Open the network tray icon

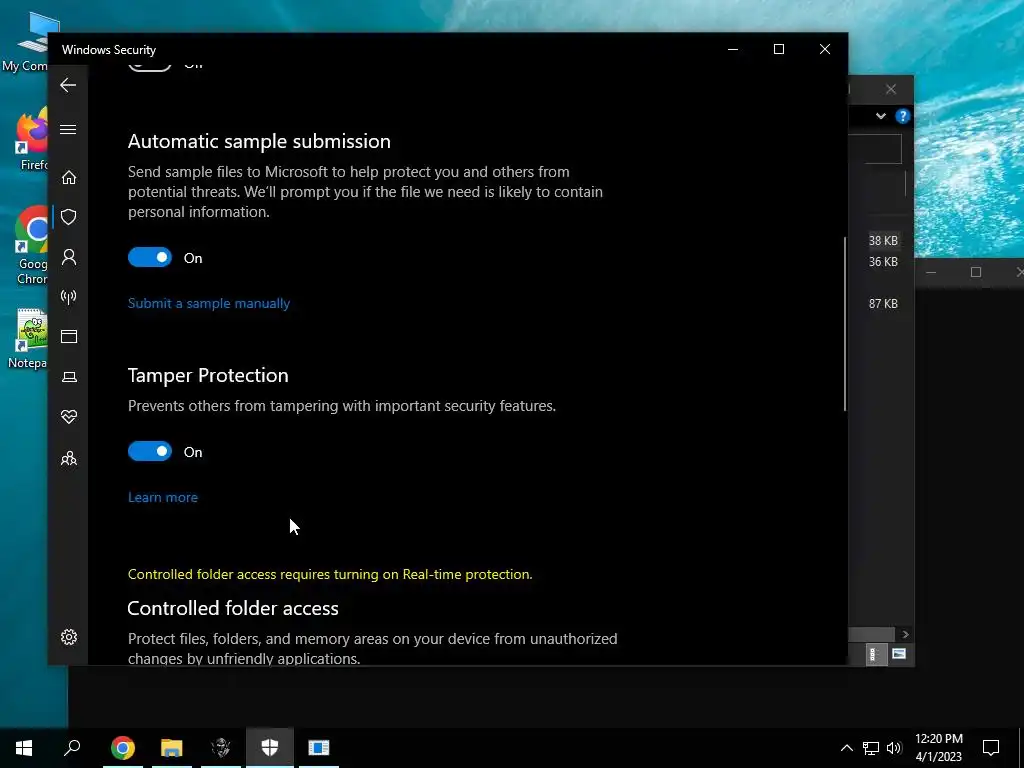click(871, 748)
